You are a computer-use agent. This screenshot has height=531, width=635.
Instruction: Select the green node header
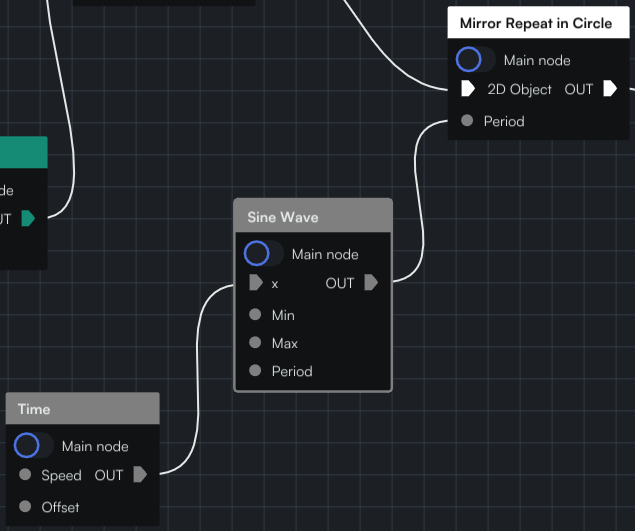[x=23, y=152]
